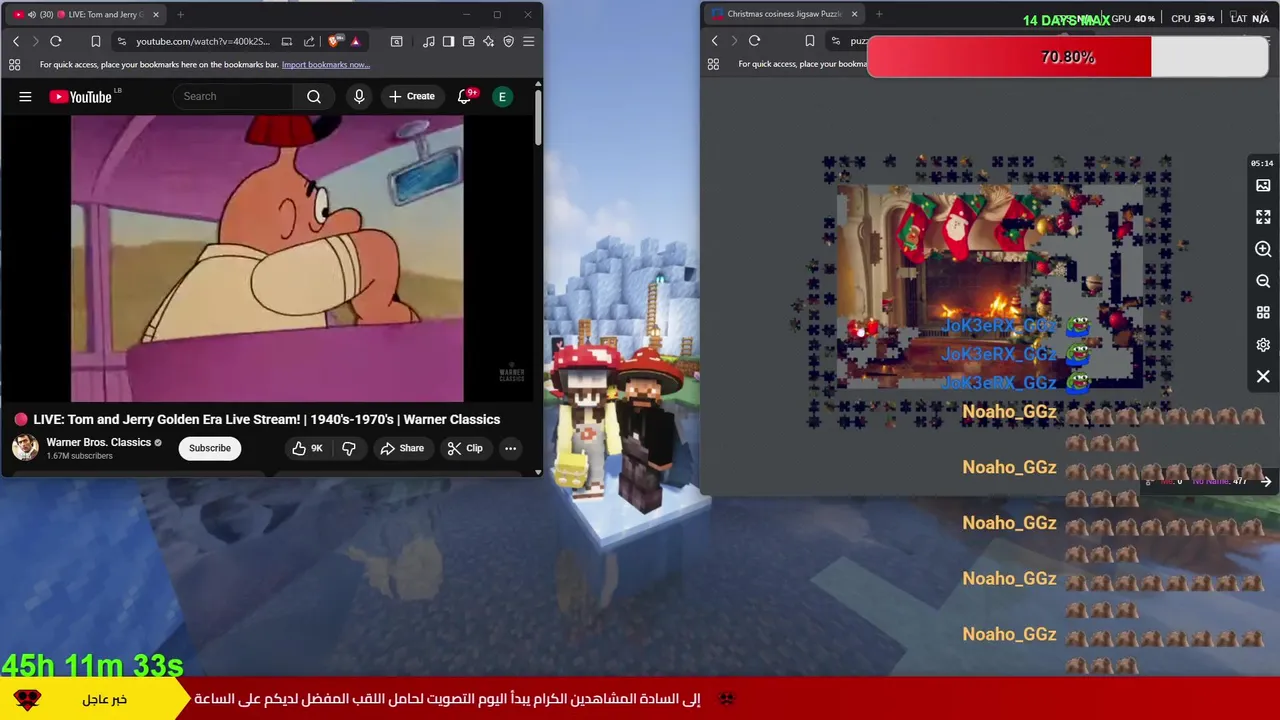Reload the jigsaw puzzle page

click(x=754, y=41)
